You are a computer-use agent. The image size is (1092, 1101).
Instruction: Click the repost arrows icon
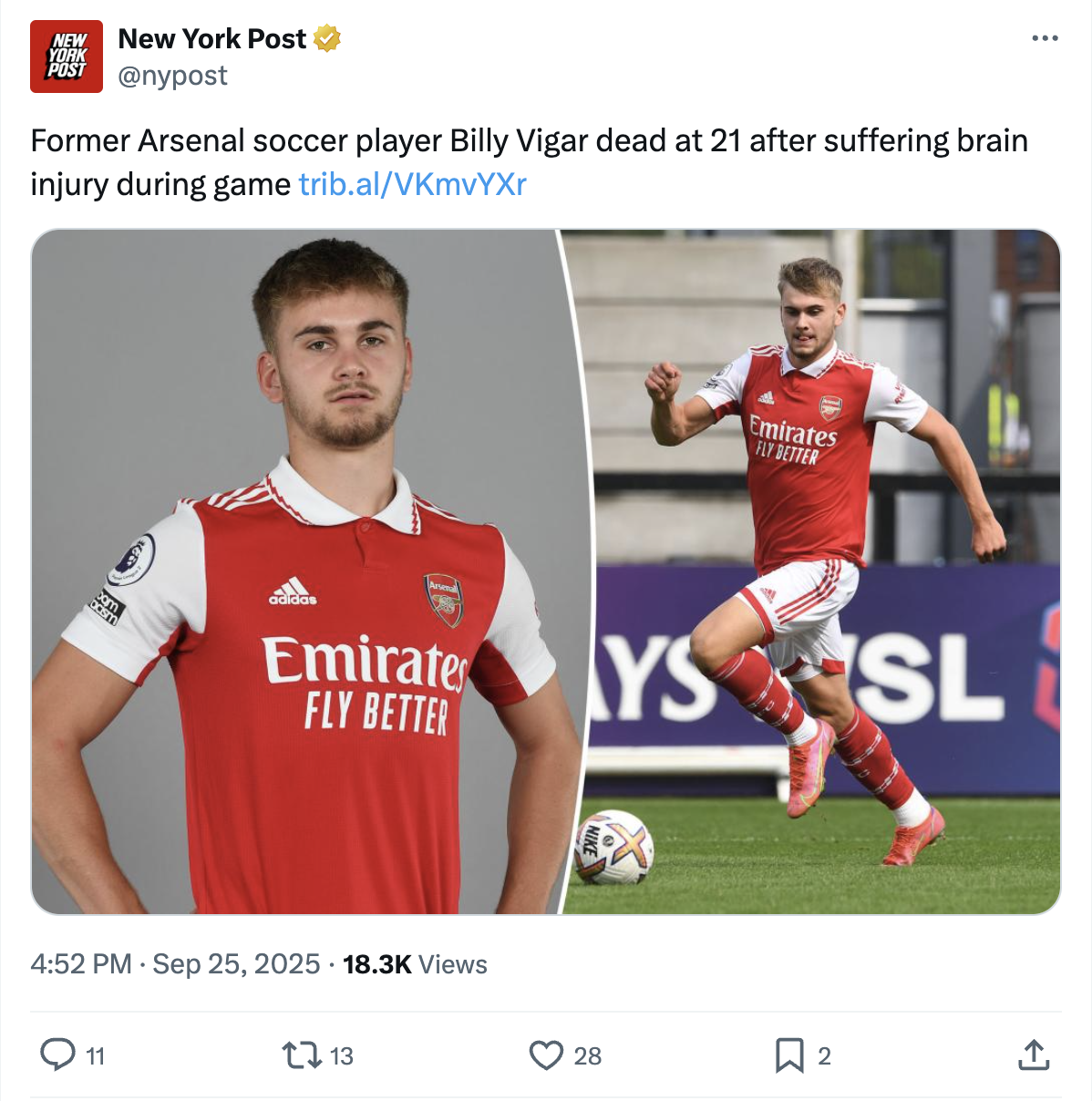(301, 1055)
